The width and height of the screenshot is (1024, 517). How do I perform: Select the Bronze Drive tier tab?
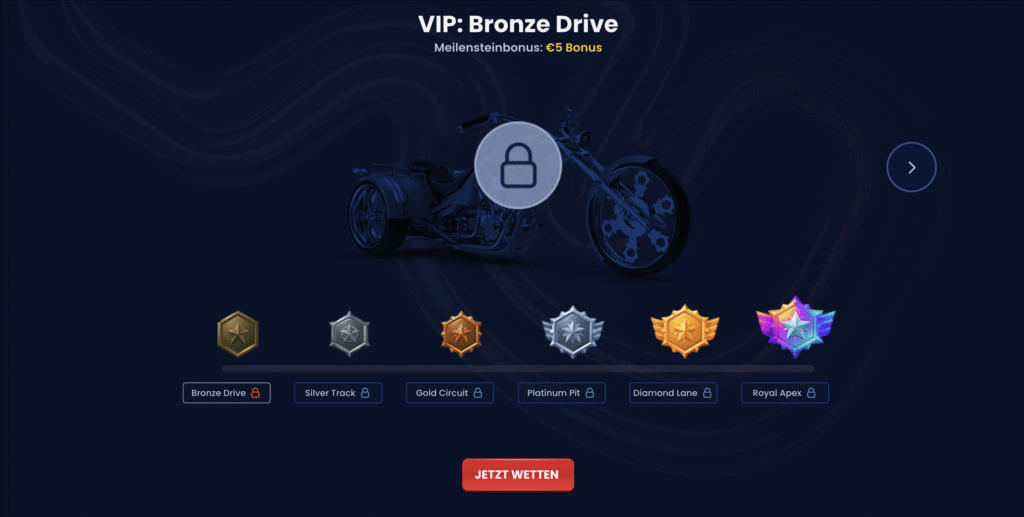point(226,393)
